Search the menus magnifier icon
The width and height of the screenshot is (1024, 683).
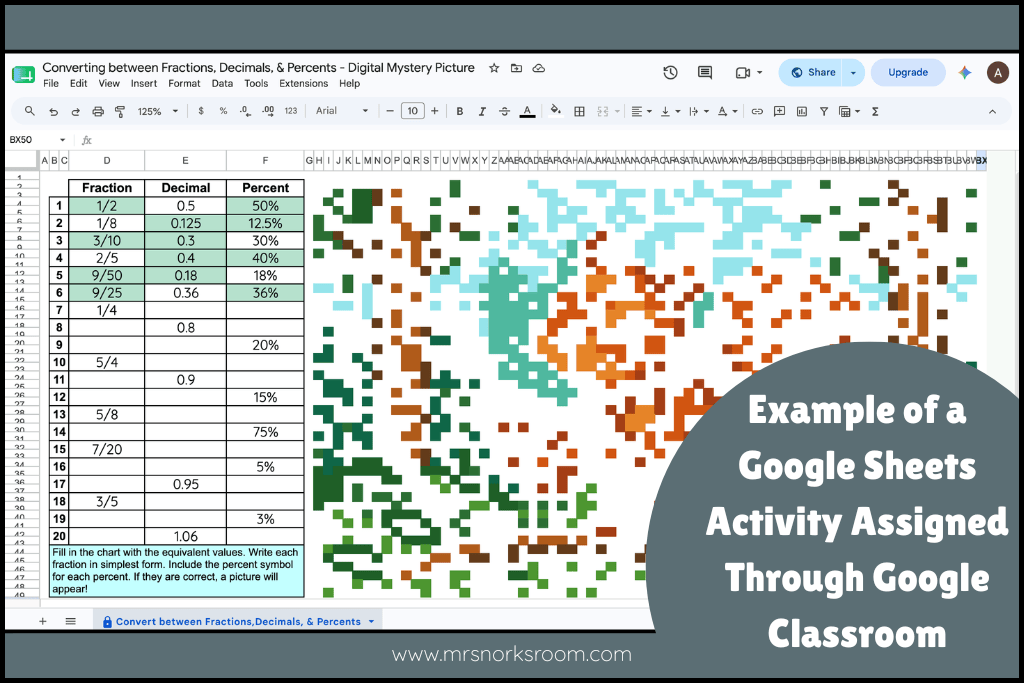click(x=30, y=111)
